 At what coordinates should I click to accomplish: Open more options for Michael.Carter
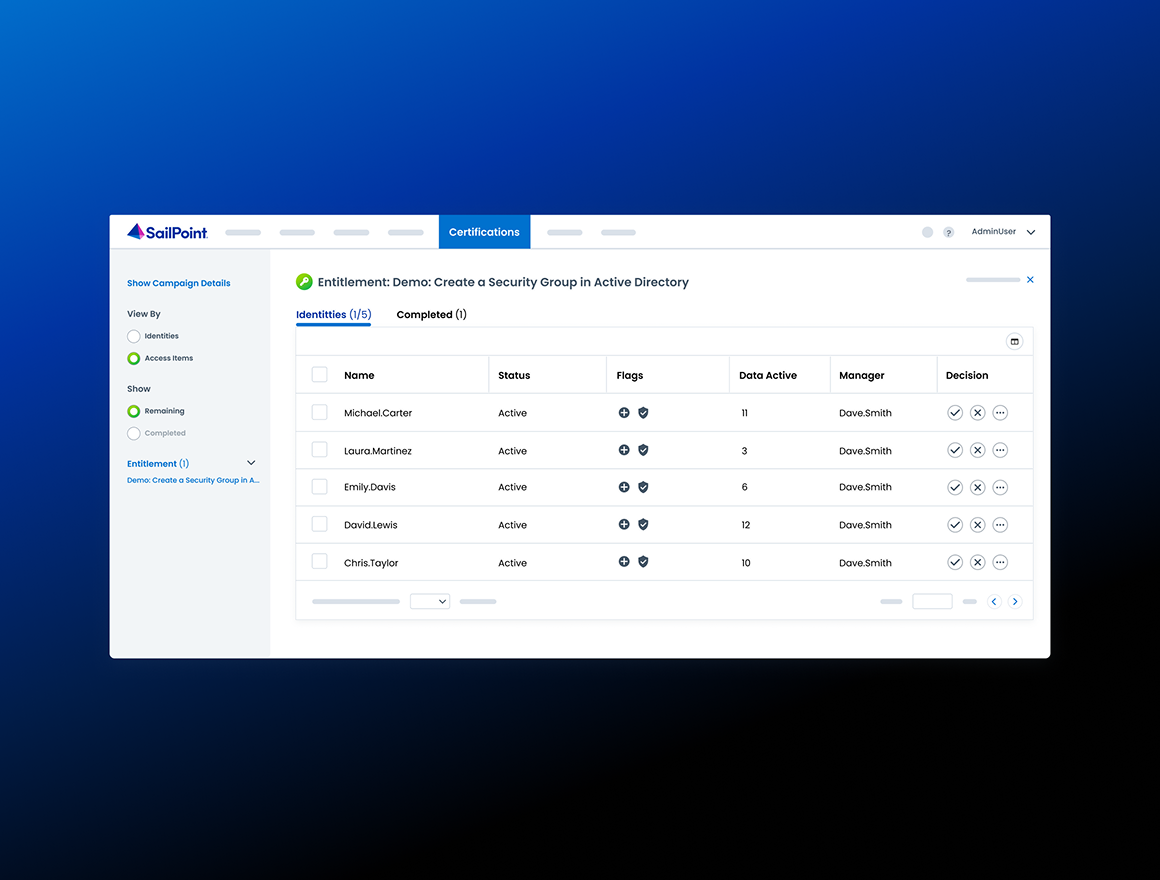(x=1000, y=413)
